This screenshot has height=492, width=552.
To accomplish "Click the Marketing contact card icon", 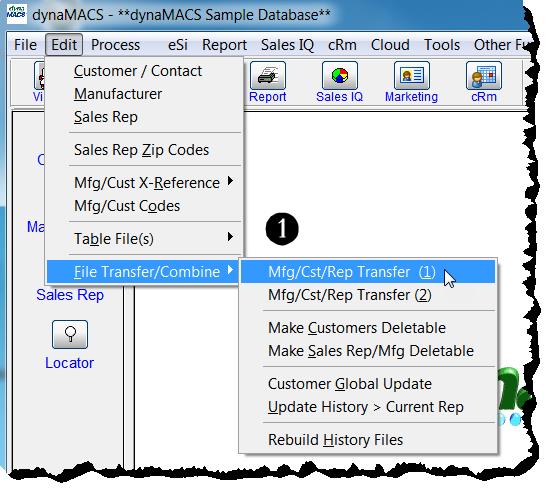I will [x=412, y=75].
